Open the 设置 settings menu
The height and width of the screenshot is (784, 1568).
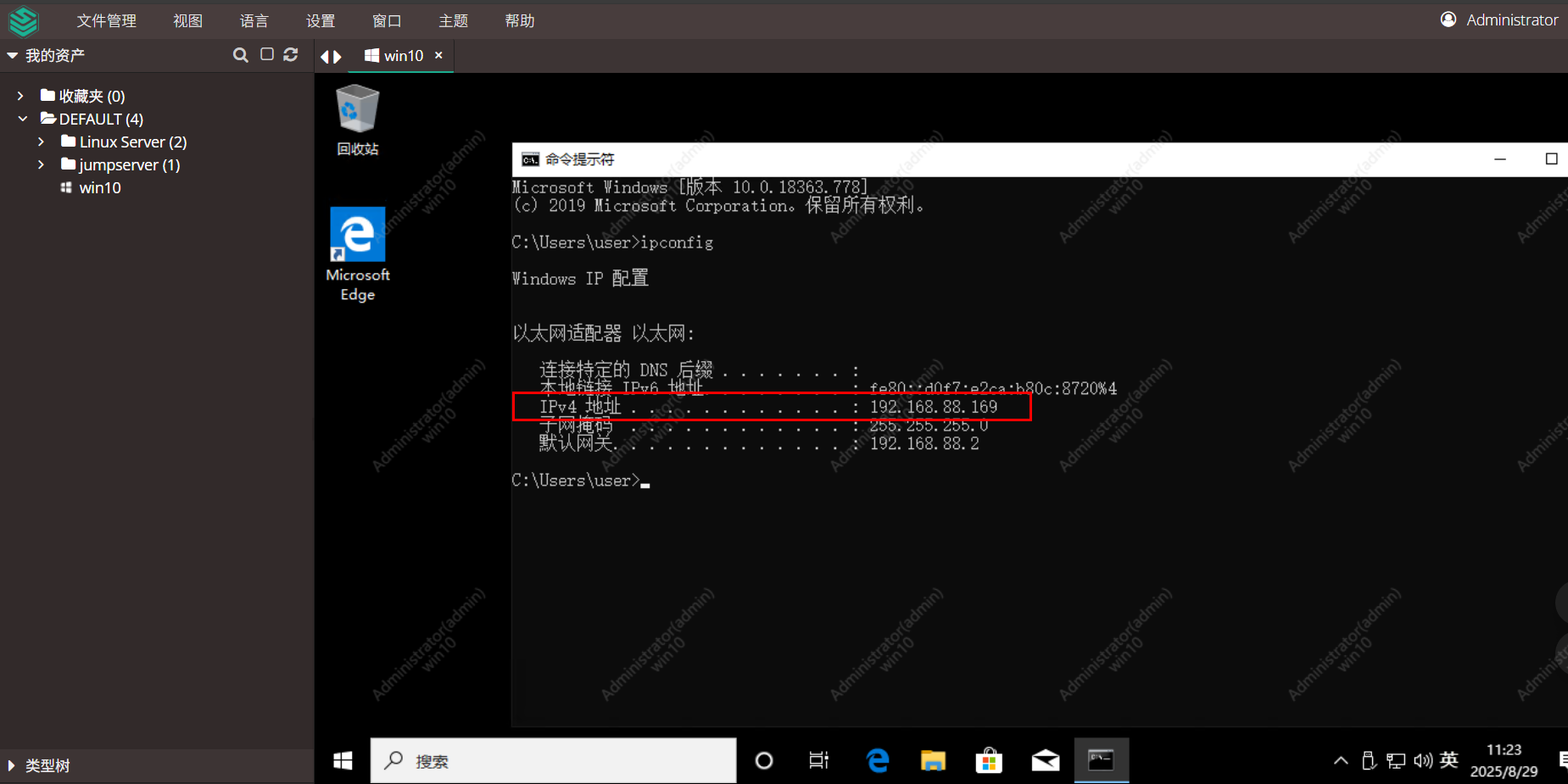320,20
